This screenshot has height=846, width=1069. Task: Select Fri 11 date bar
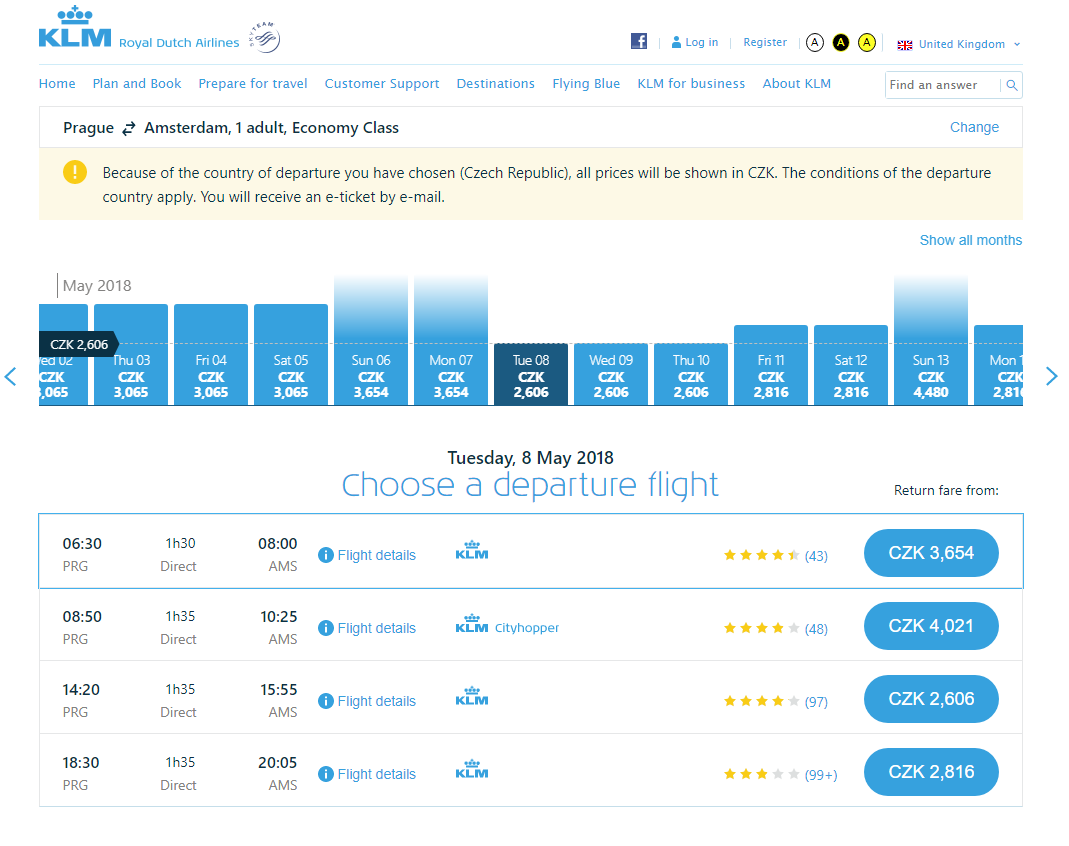[x=771, y=365]
